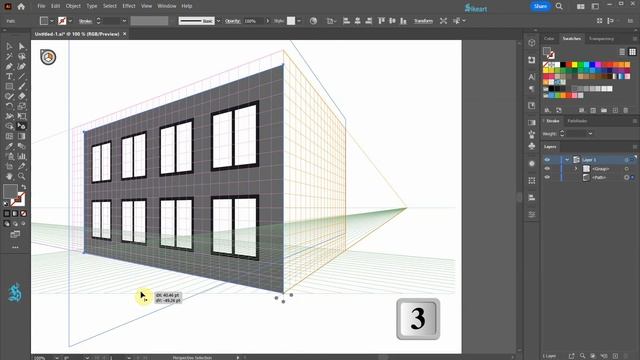Switch swatches to thumbnail grid view
640x360 pixels.
point(632,52)
